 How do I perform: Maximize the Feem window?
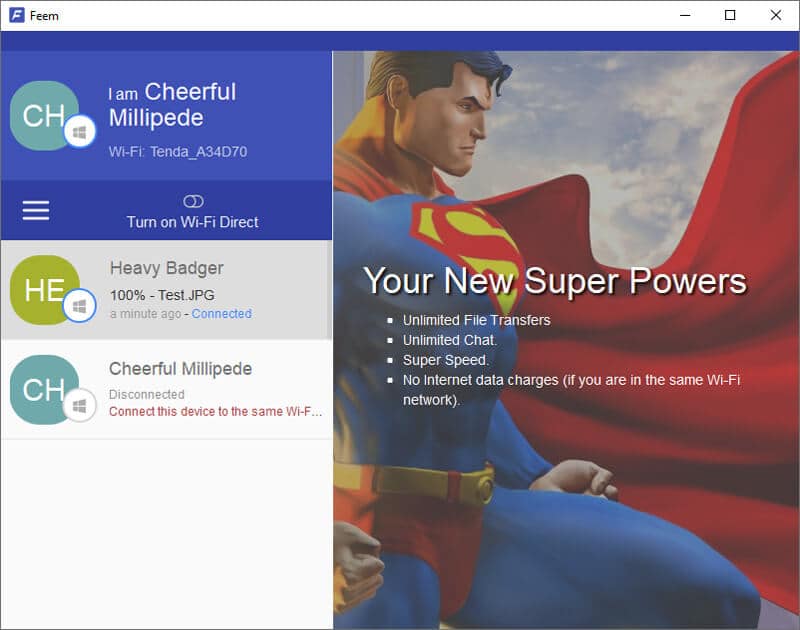pyautogui.click(x=730, y=15)
